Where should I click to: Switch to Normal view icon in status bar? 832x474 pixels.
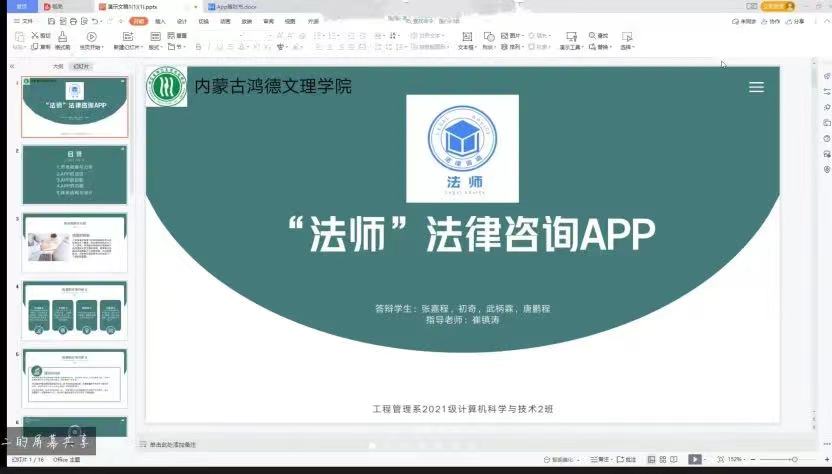[652, 459]
